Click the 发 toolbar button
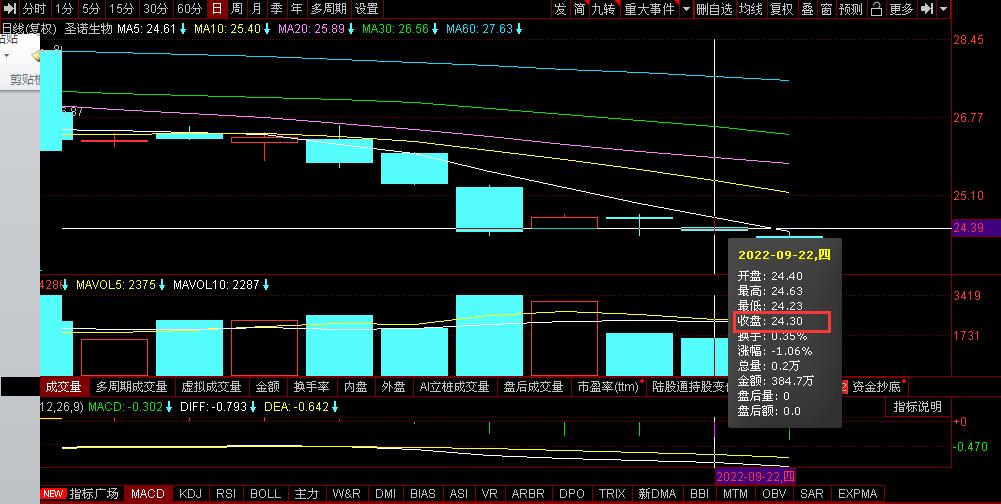 coord(560,9)
